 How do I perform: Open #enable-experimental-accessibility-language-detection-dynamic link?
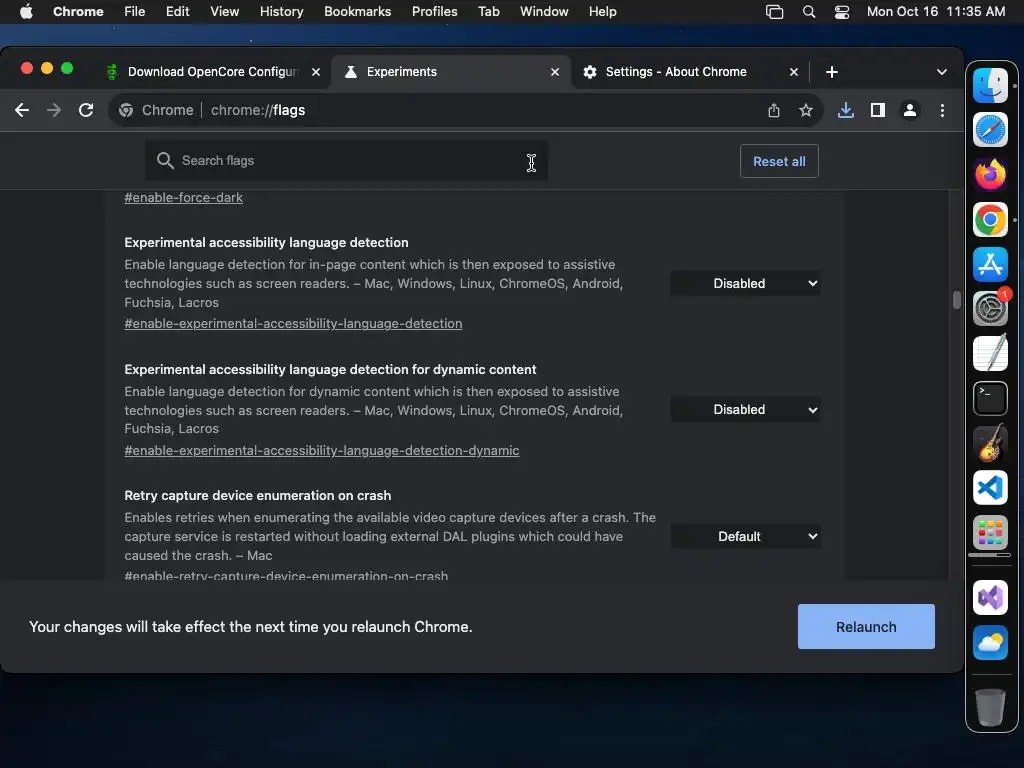(322, 450)
